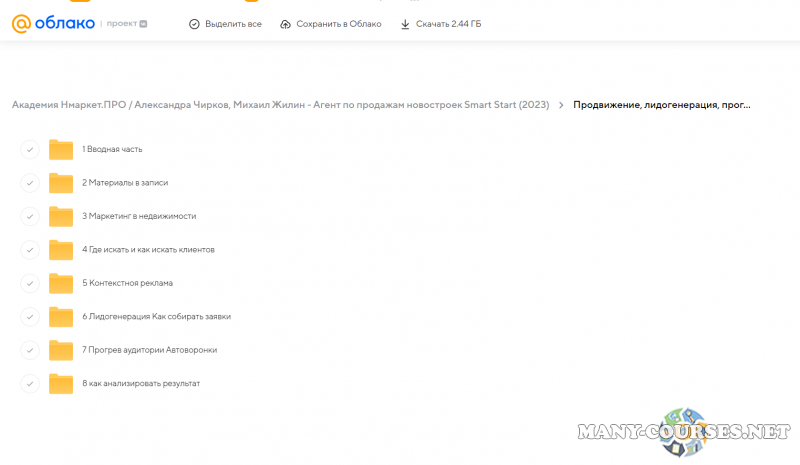Click folder icon for 5 Контекстная реклама
Screen dimensions: 800x465
(x=61, y=283)
